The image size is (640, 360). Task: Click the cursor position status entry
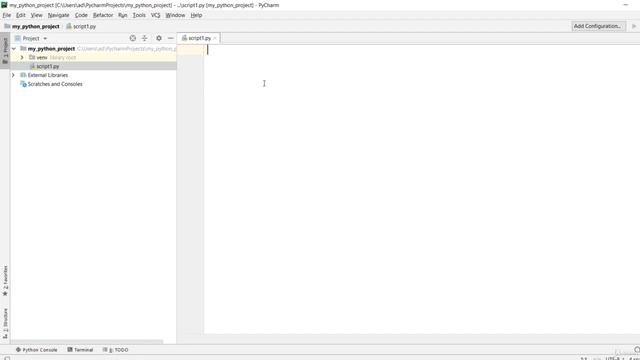[x=584, y=358]
